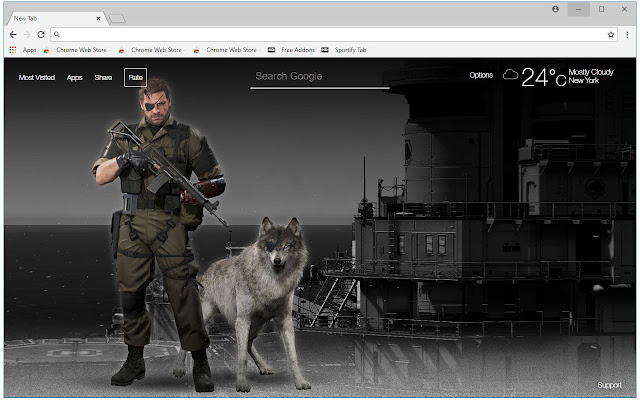Click the browser address bar
This screenshot has height=400, width=640.
(333, 35)
